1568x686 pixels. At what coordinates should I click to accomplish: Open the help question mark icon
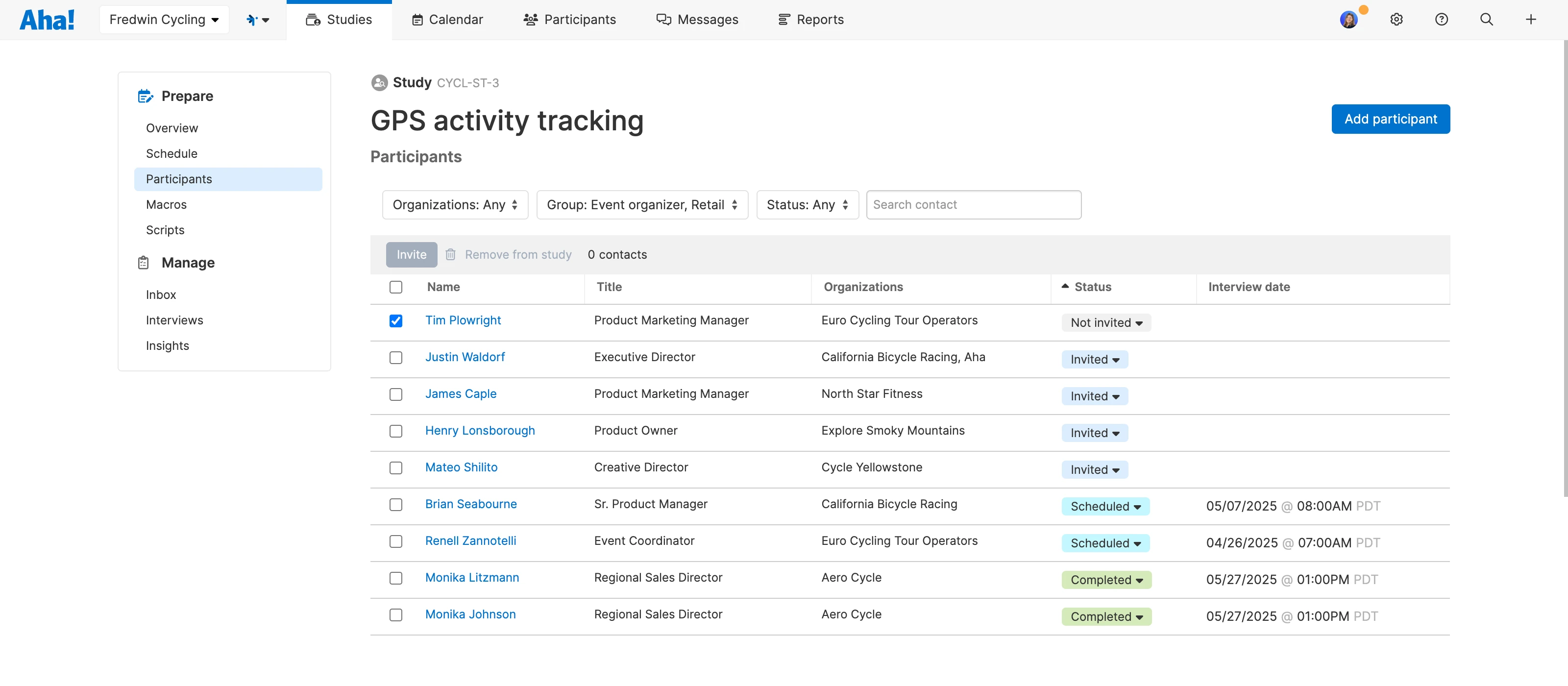[x=1441, y=20]
